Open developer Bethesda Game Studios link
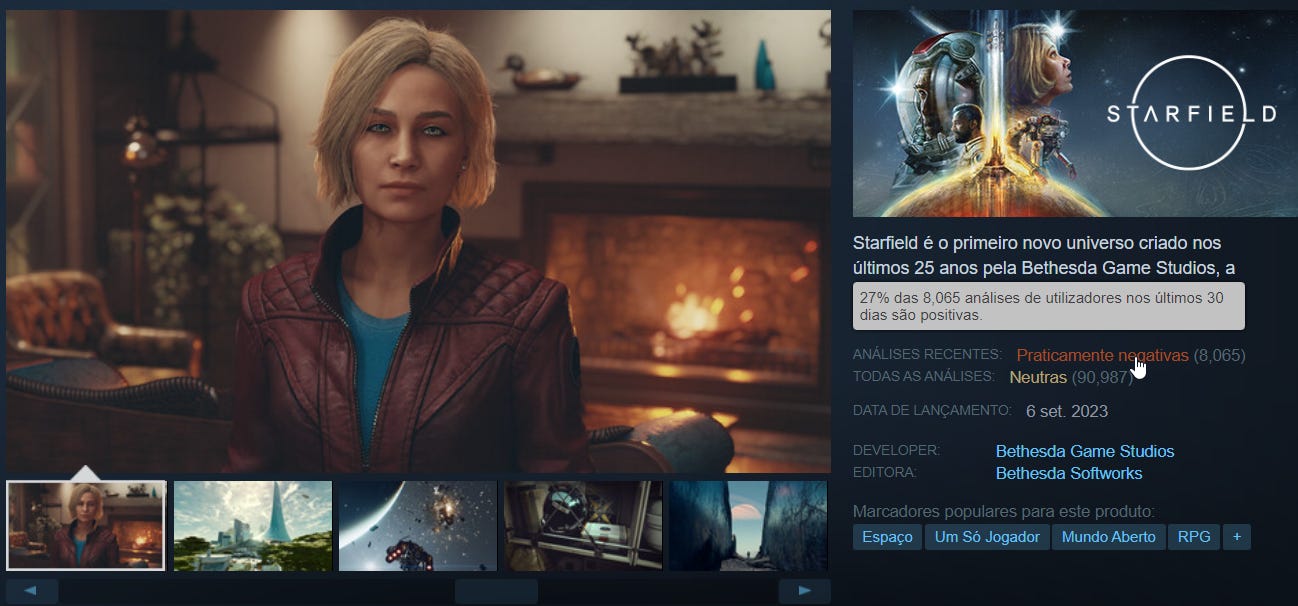 pyautogui.click(x=1085, y=451)
